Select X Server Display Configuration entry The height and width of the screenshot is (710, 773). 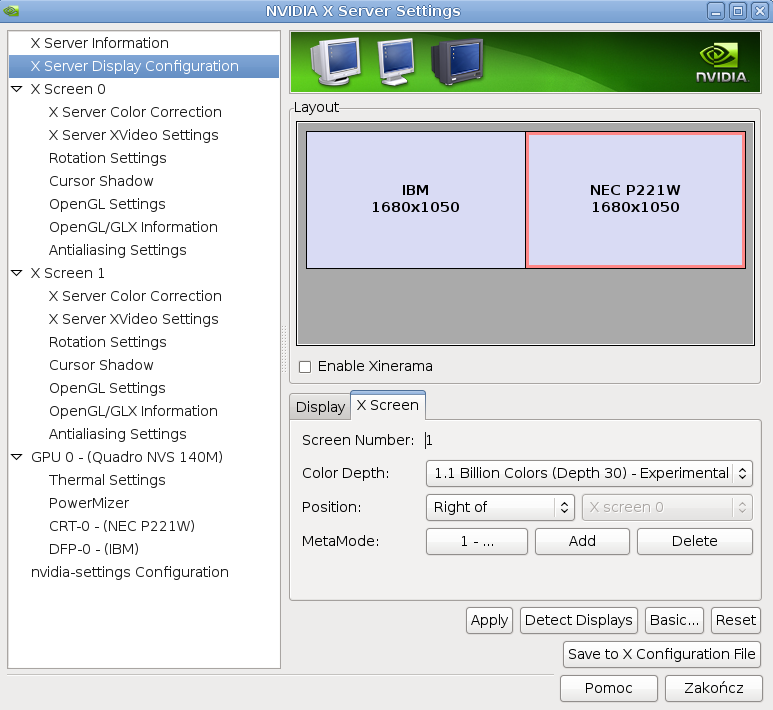click(144, 66)
